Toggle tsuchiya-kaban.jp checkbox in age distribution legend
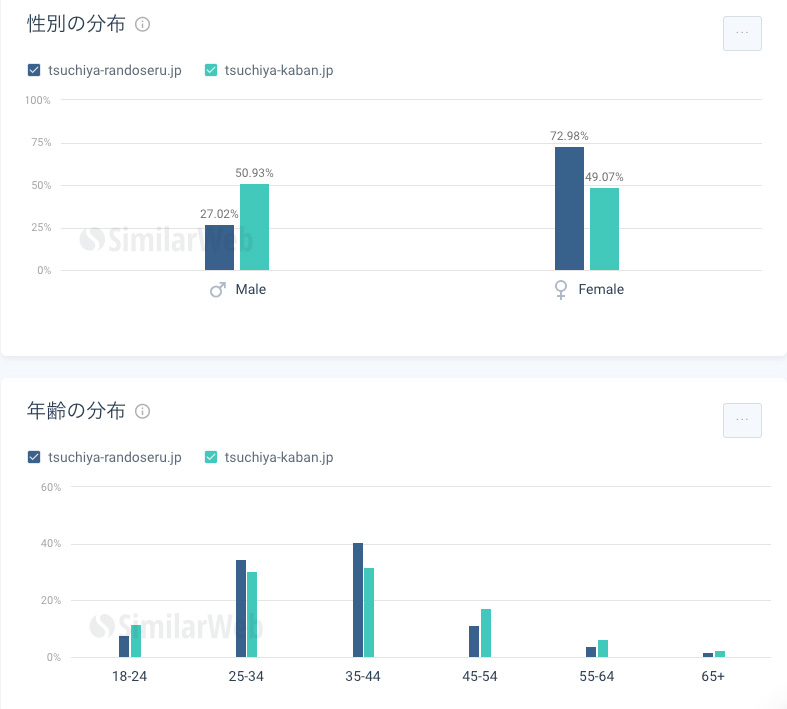This screenshot has width=787, height=709. coord(211,457)
